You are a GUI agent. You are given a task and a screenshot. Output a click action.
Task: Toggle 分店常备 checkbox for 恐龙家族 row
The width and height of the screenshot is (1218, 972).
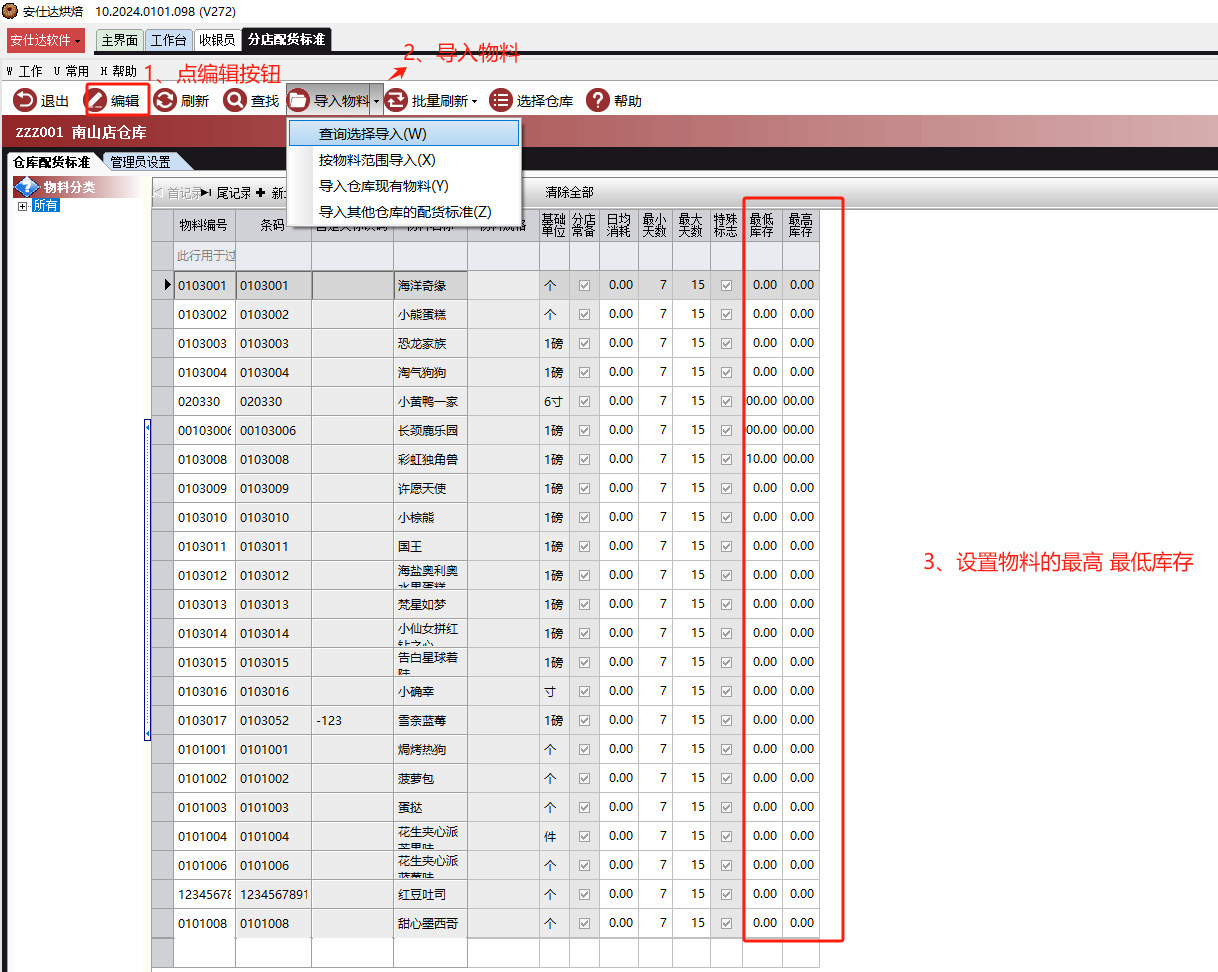click(585, 343)
